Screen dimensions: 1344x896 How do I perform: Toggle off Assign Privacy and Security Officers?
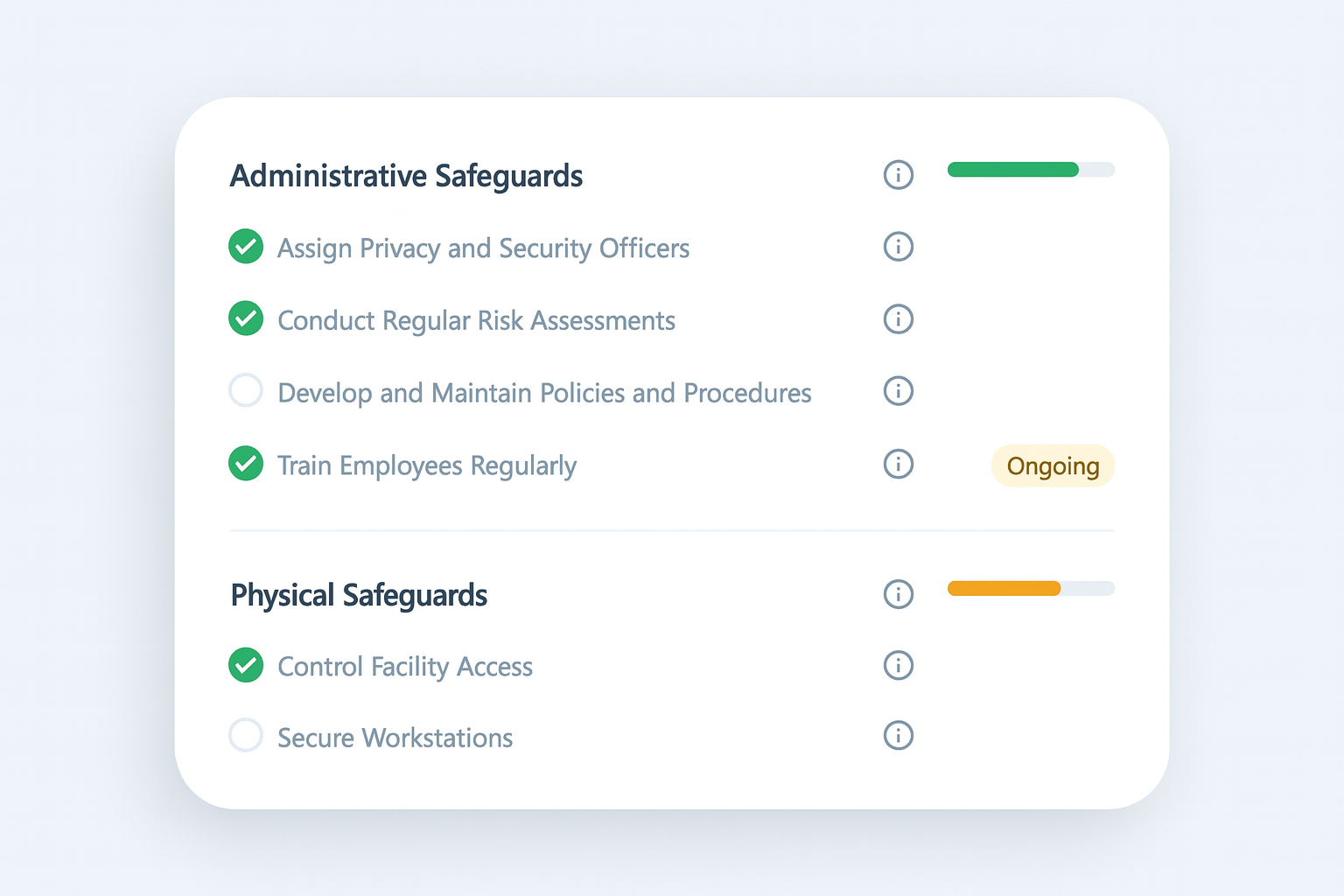[246, 247]
